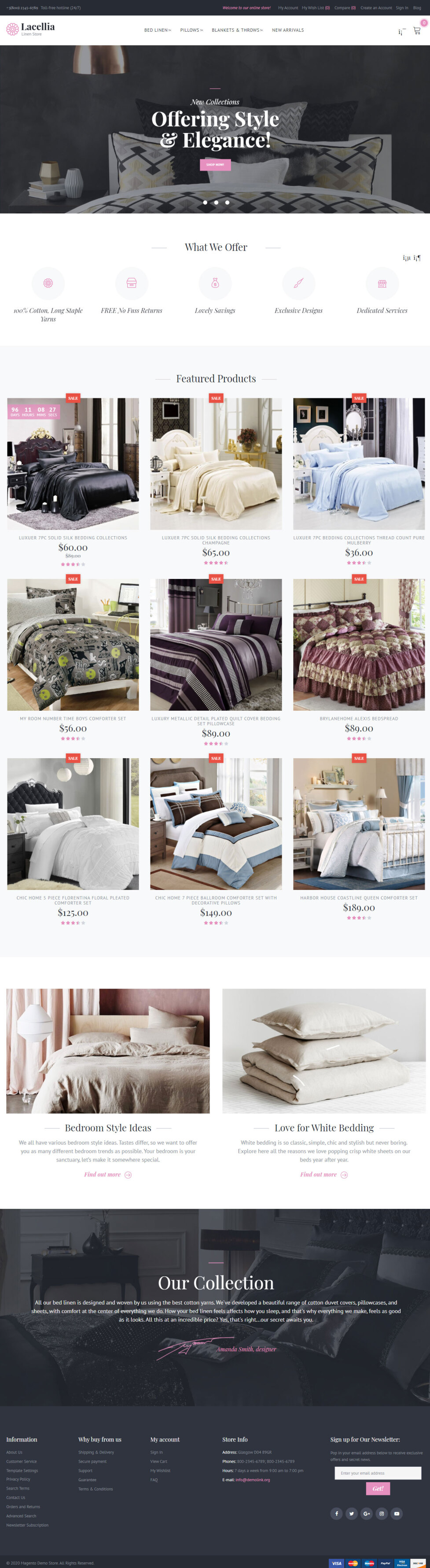The height and width of the screenshot is (1568, 430).
Task: Click the Google Plus icon
Action: pyautogui.click(x=367, y=1513)
